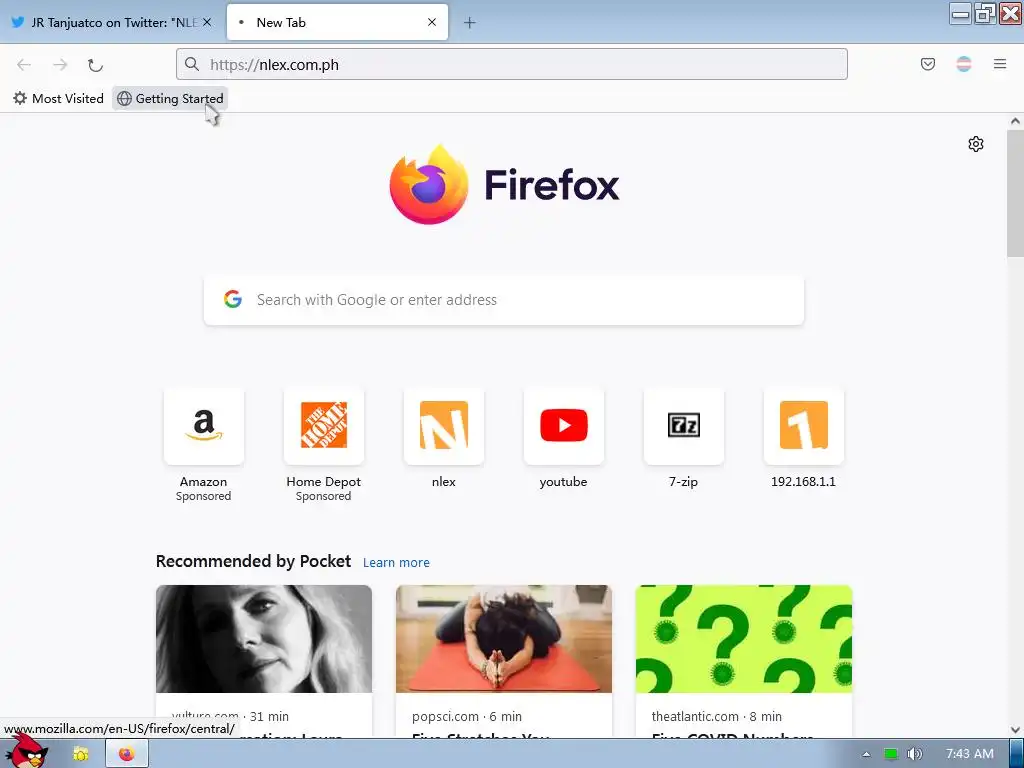Reload the page with the refresh icon
The image size is (1024, 768).
95,65
